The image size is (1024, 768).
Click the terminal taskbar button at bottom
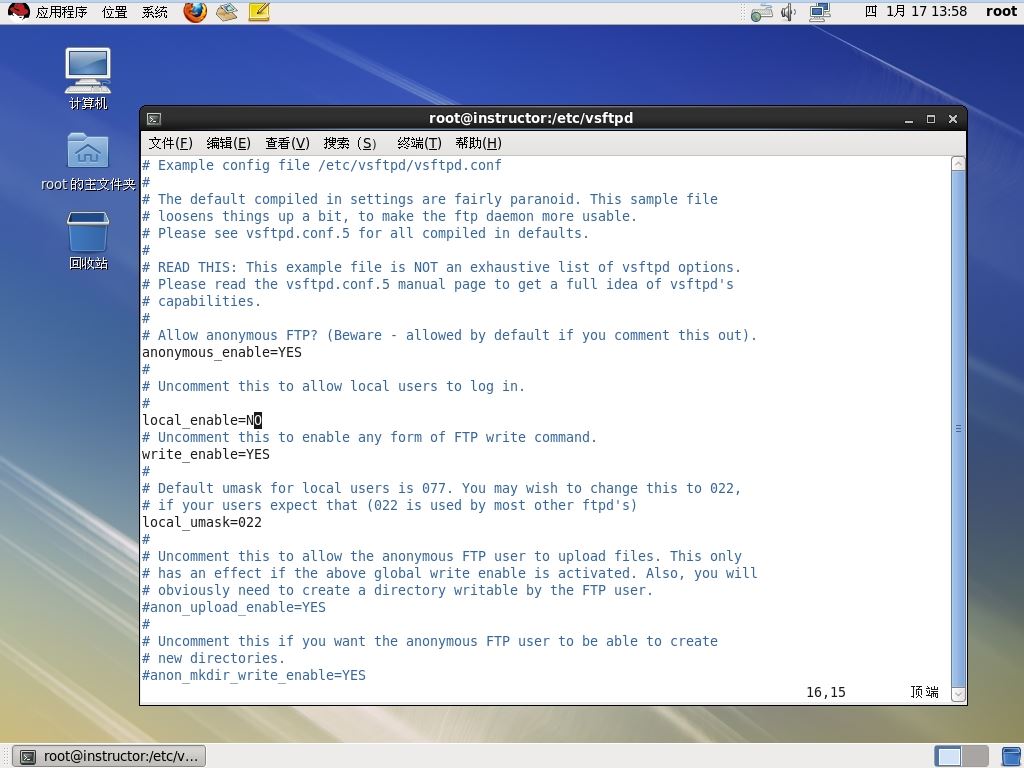point(109,756)
